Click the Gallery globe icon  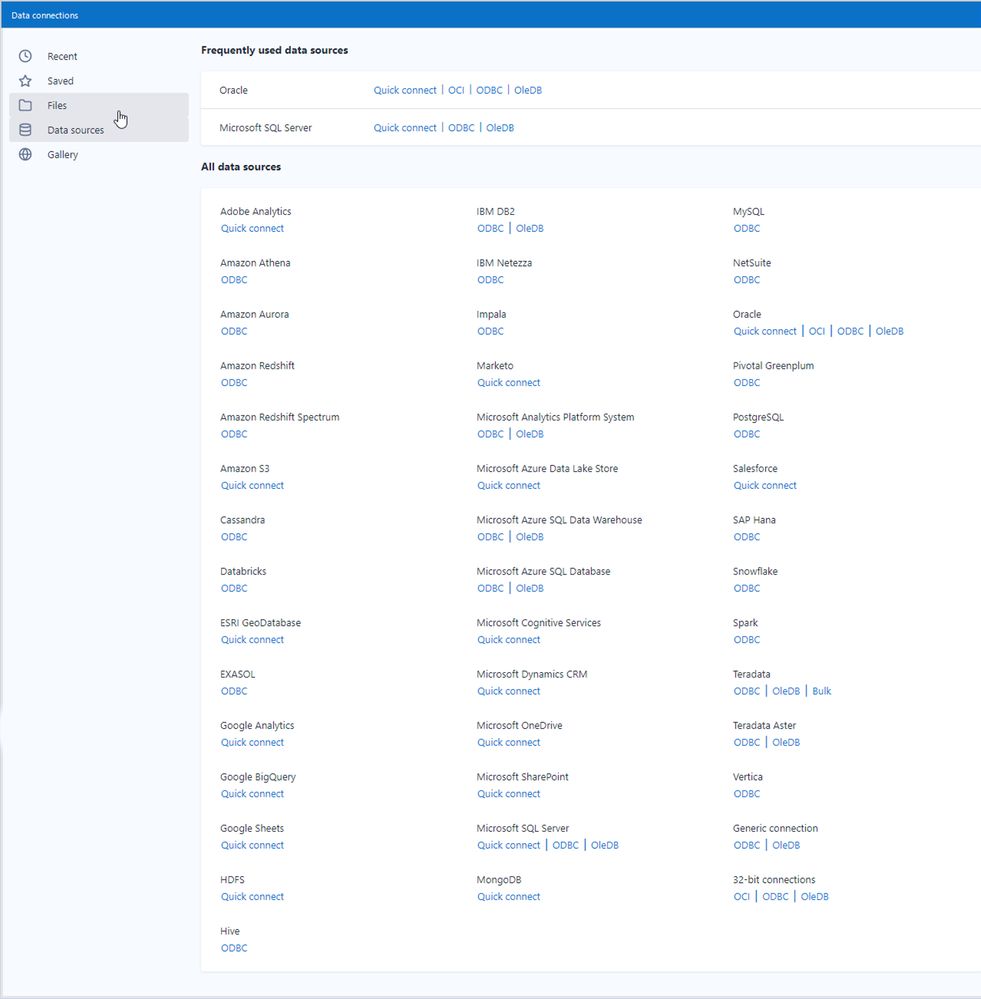25,154
